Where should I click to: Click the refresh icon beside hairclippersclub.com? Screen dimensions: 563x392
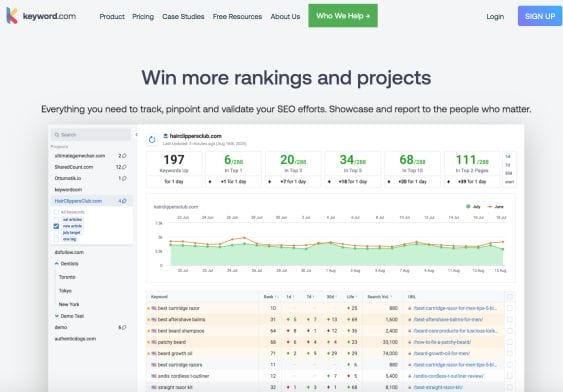(152, 140)
